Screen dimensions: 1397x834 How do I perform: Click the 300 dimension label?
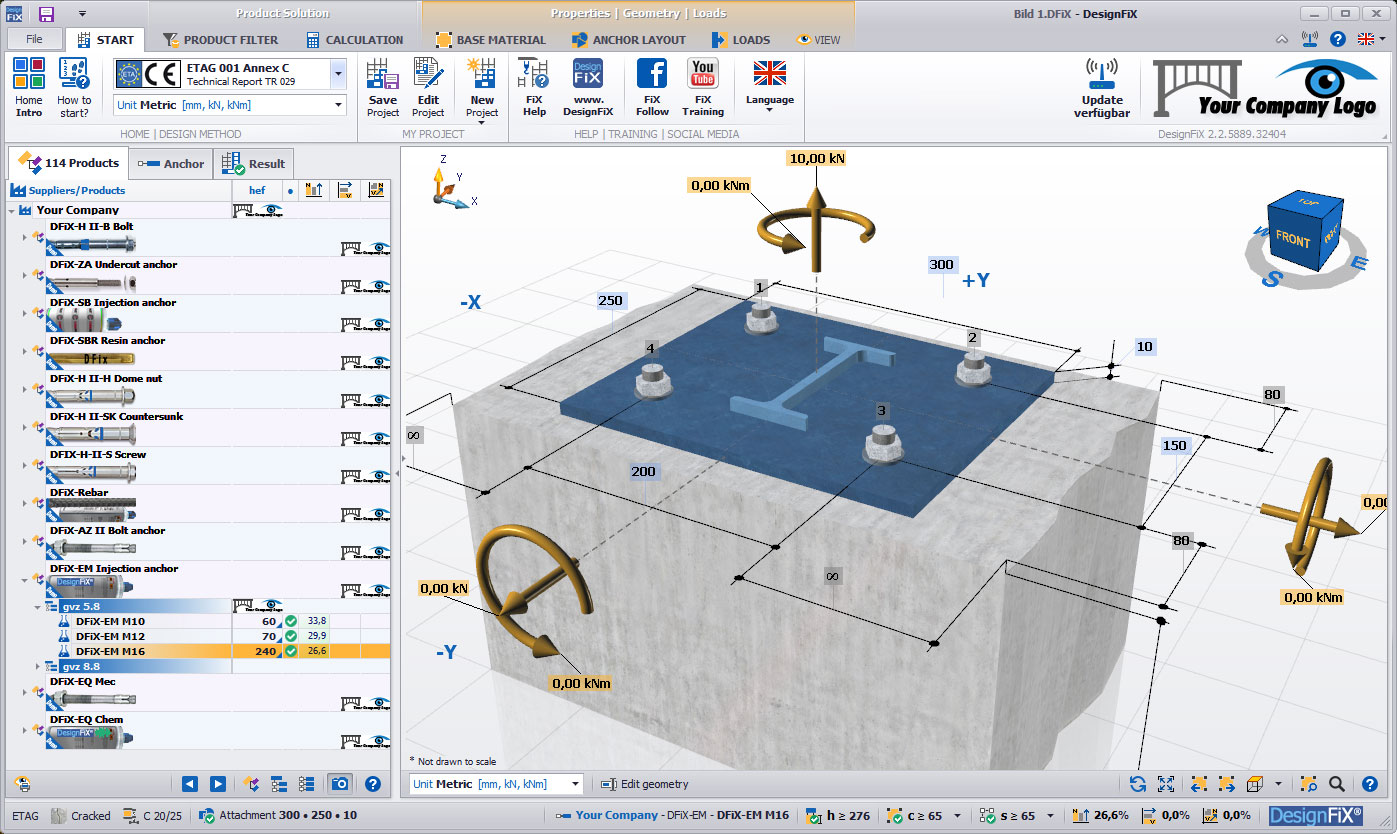coord(941,265)
